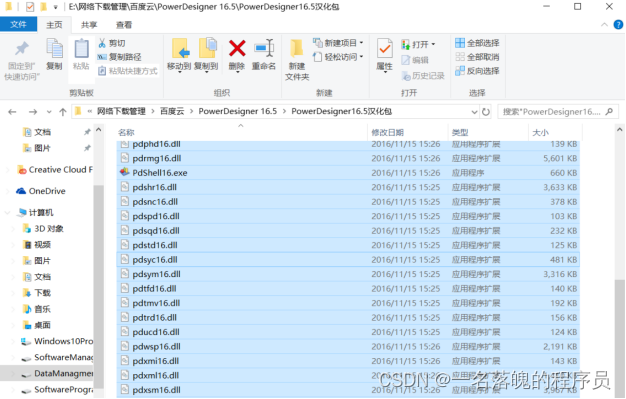This screenshot has height=399, width=626.
Task: Select 下载 (Downloads) in navigation pane
Action: click(x=37, y=293)
